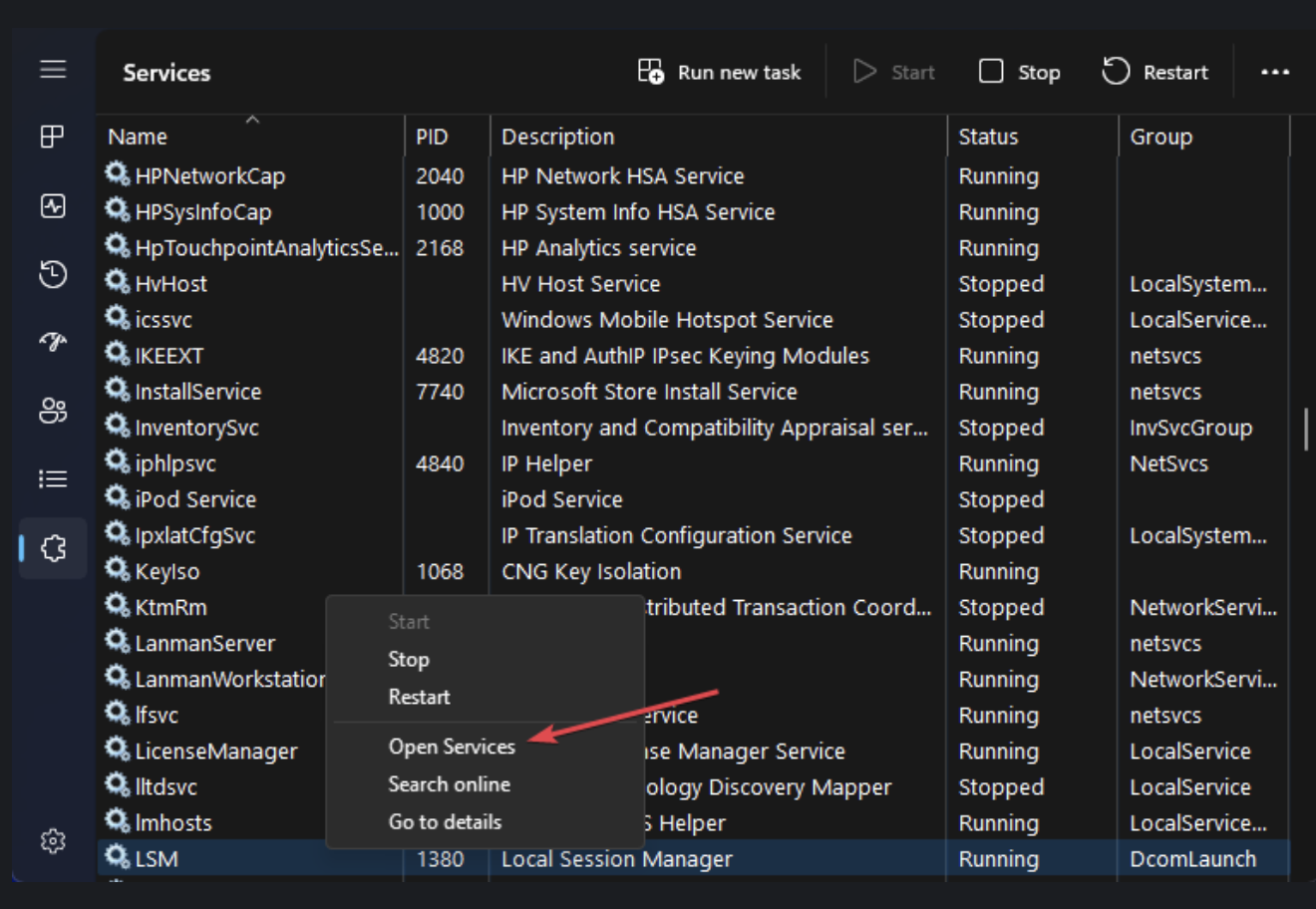This screenshot has height=909, width=1316.
Task: Click the lfsvc service gear icon
Action: click(x=118, y=713)
